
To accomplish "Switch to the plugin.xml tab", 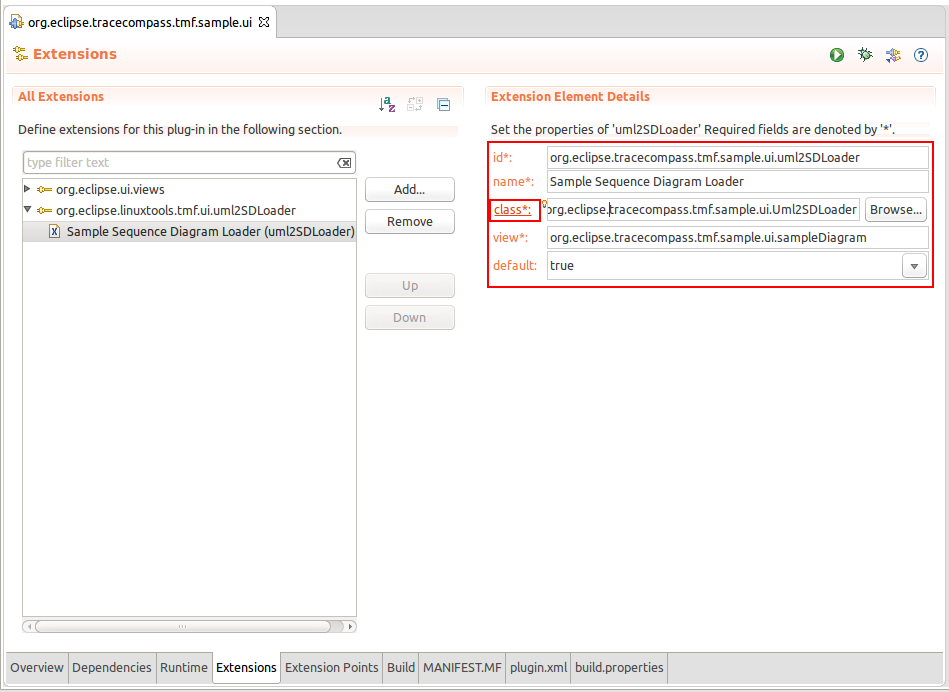I will pyautogui.click(x=537, y=667).
